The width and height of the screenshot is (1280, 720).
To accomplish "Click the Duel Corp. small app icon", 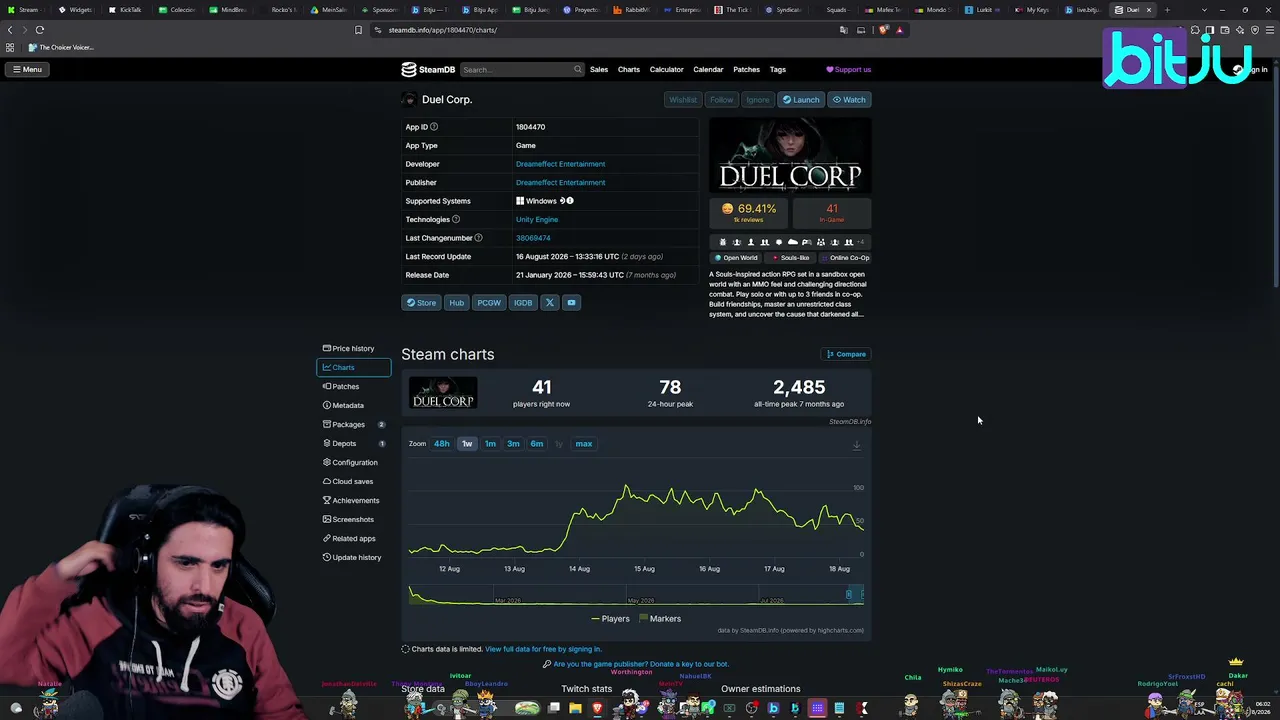I will coord(409,99).
